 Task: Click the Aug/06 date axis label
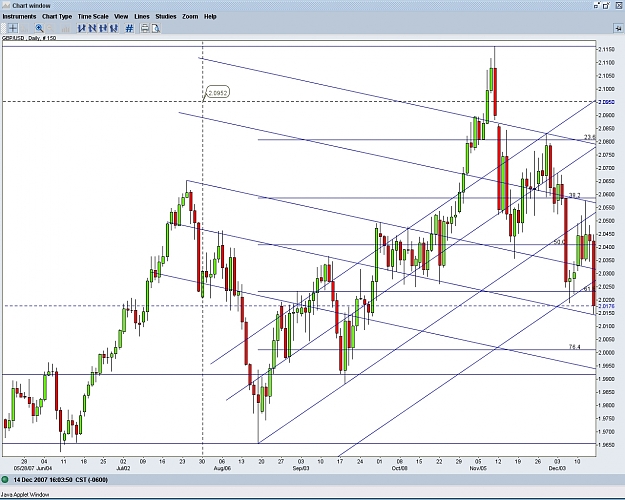(x=222, y=468)
